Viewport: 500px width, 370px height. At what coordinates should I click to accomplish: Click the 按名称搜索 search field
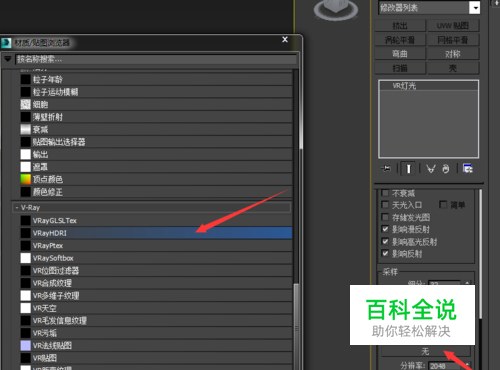pos(156,59)
